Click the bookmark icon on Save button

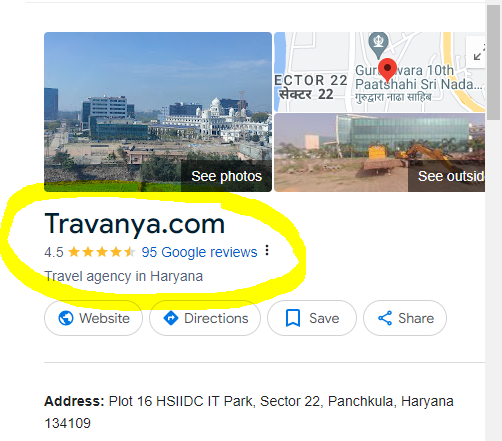(293, 318)
